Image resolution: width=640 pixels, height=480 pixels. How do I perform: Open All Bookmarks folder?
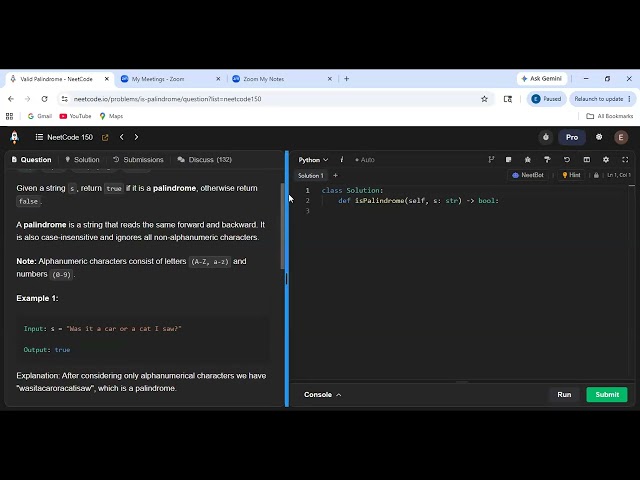(609, 116)
